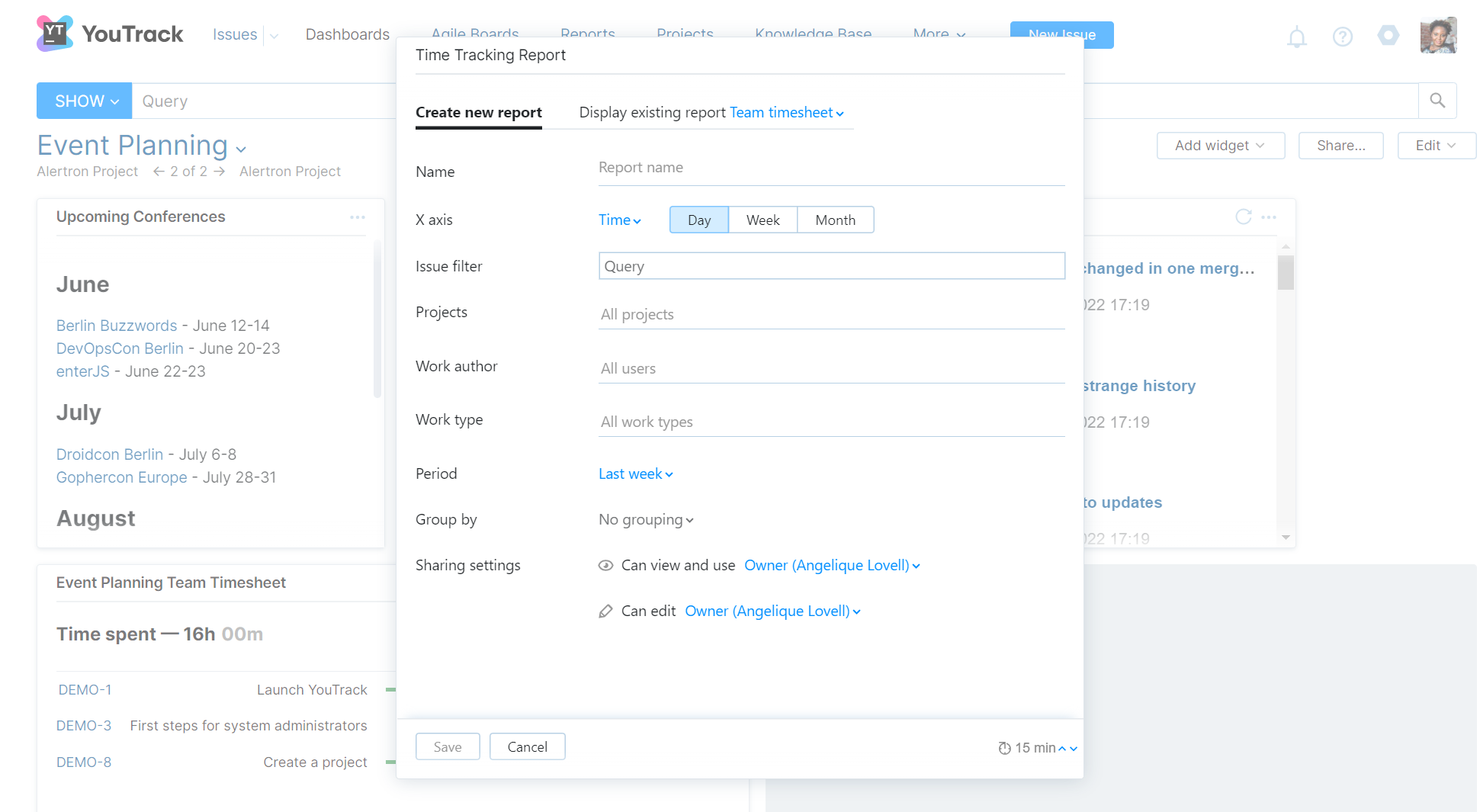Open the help question mark icon
Screen dimensions: 1480x812
click(x=1342, y=36)
